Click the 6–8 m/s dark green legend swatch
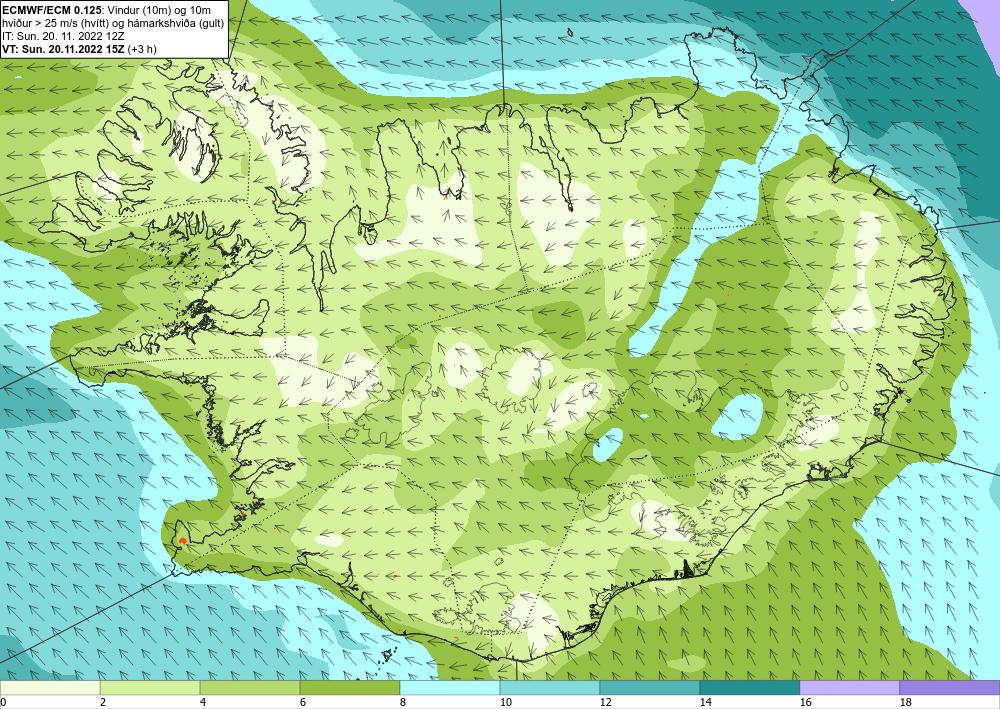1000x709 pixels. coord(350,688)
